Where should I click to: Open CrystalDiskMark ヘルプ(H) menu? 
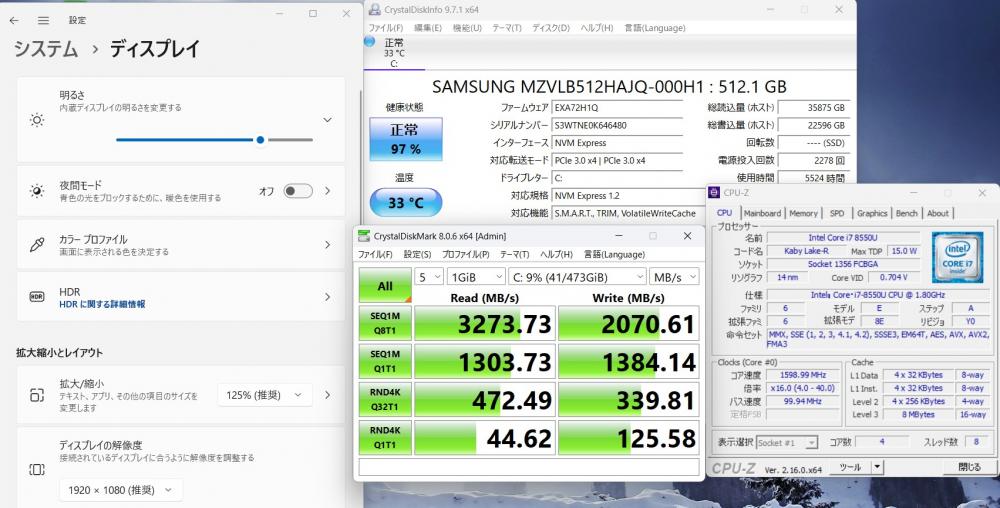[556, 254]
